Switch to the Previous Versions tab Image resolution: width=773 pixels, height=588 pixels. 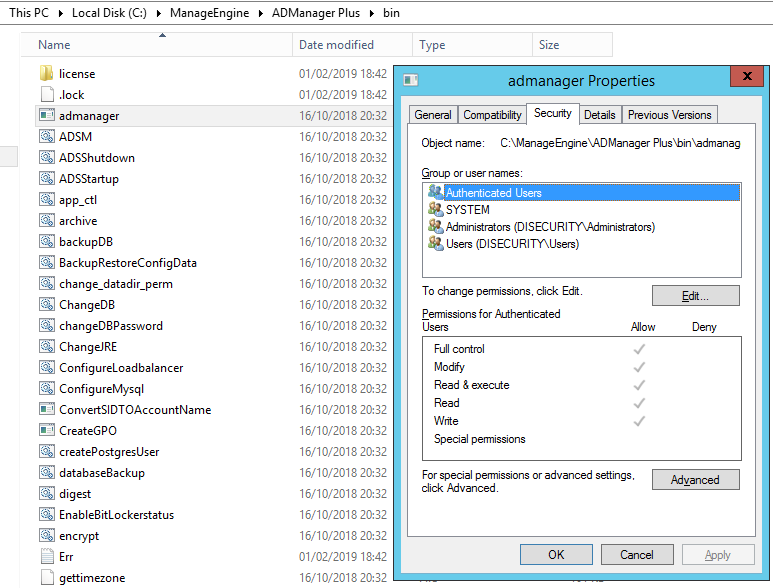tap(669, 115)
